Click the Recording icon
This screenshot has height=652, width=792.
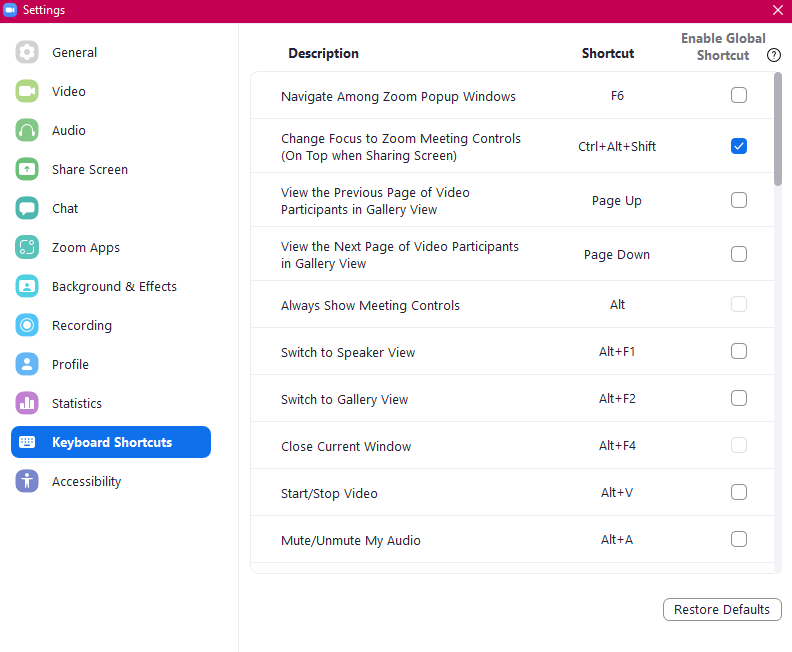coord(27,325)
